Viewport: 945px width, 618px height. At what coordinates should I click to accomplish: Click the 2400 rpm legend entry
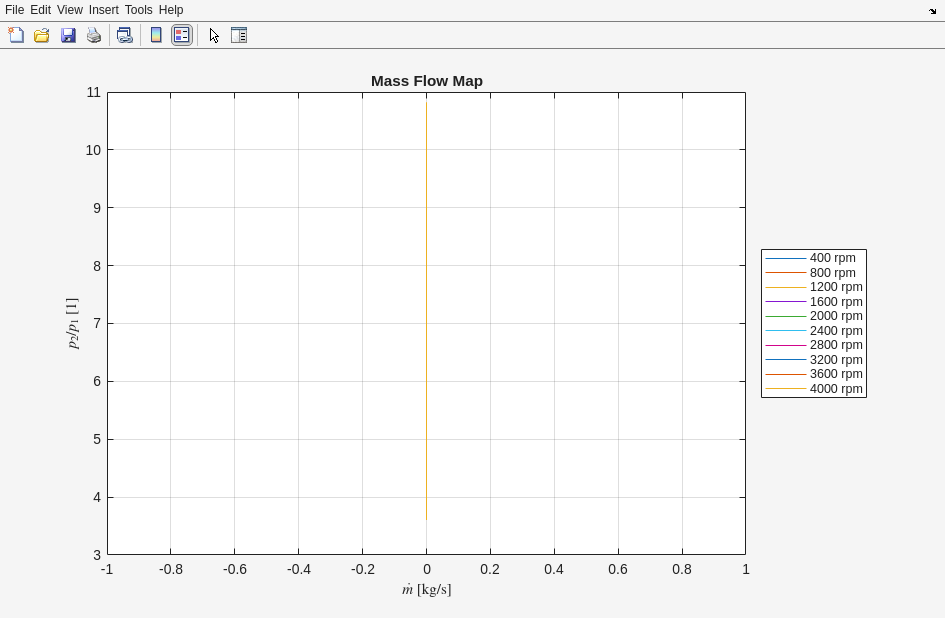click(814, 330)
